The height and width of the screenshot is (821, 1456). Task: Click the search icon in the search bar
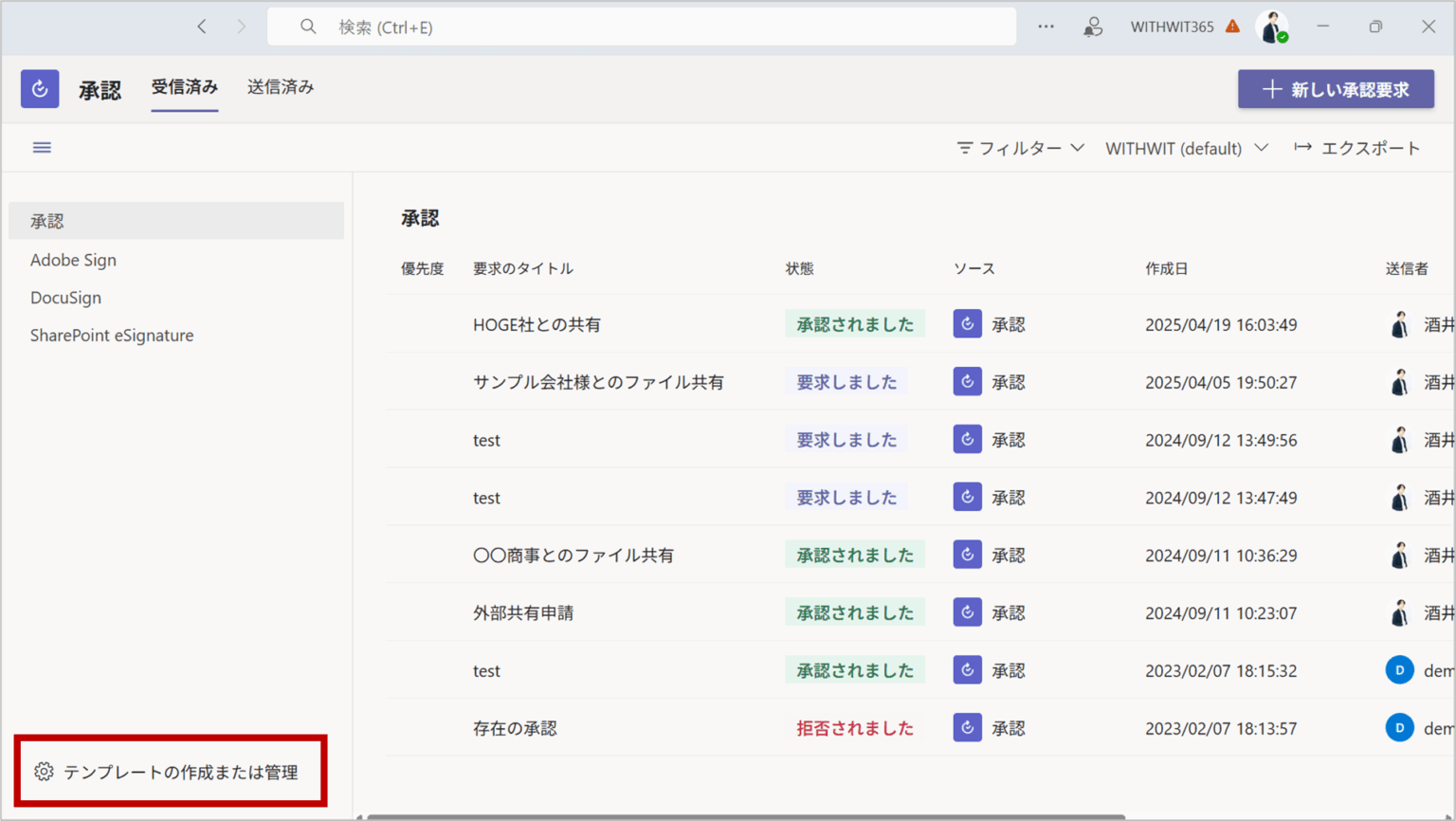[308, 26]
